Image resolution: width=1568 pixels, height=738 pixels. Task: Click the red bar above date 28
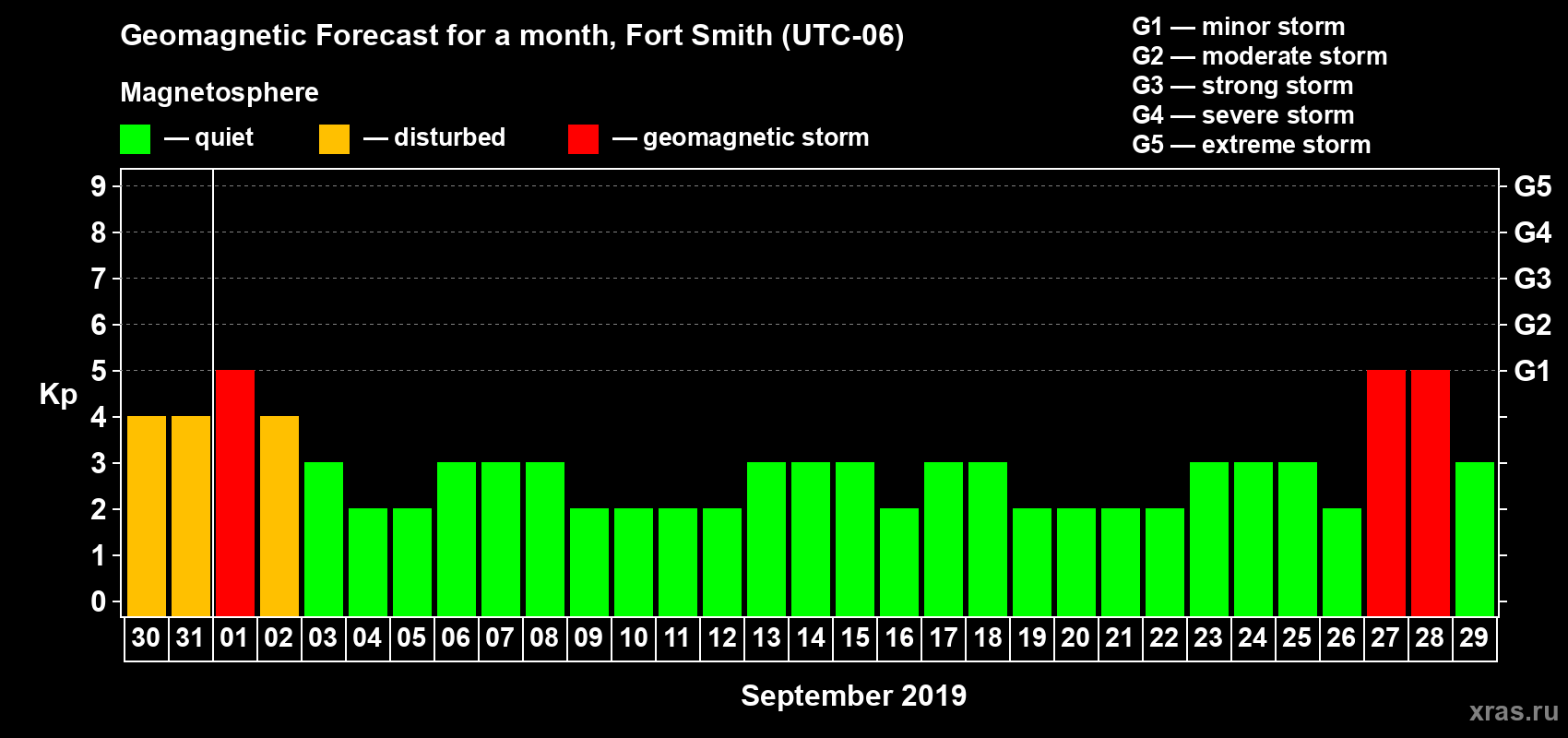(x=1431, y=493)
